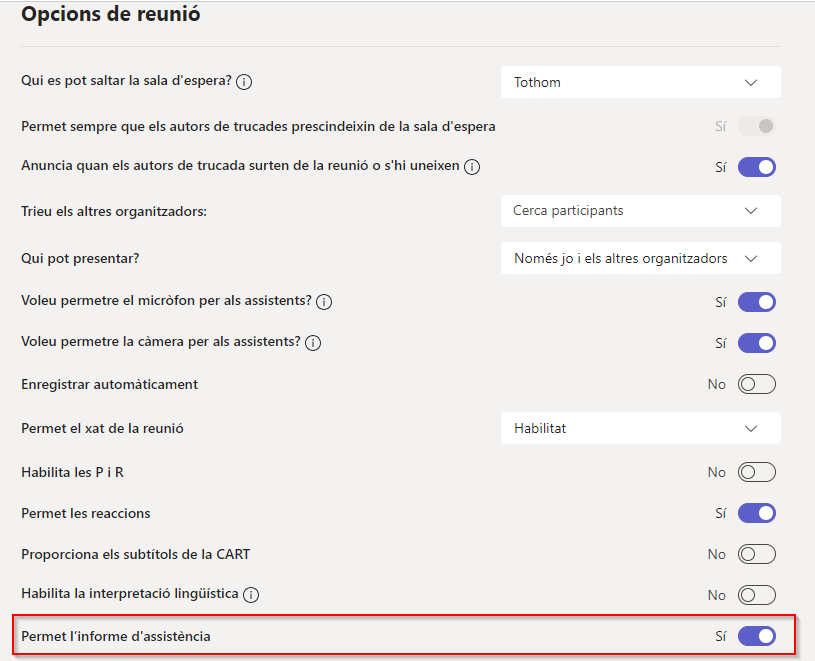The width and height of the screenshot is (815, 661).
Task: Enable Proporciona els subtítols de la CART
Action: point(757,554)
